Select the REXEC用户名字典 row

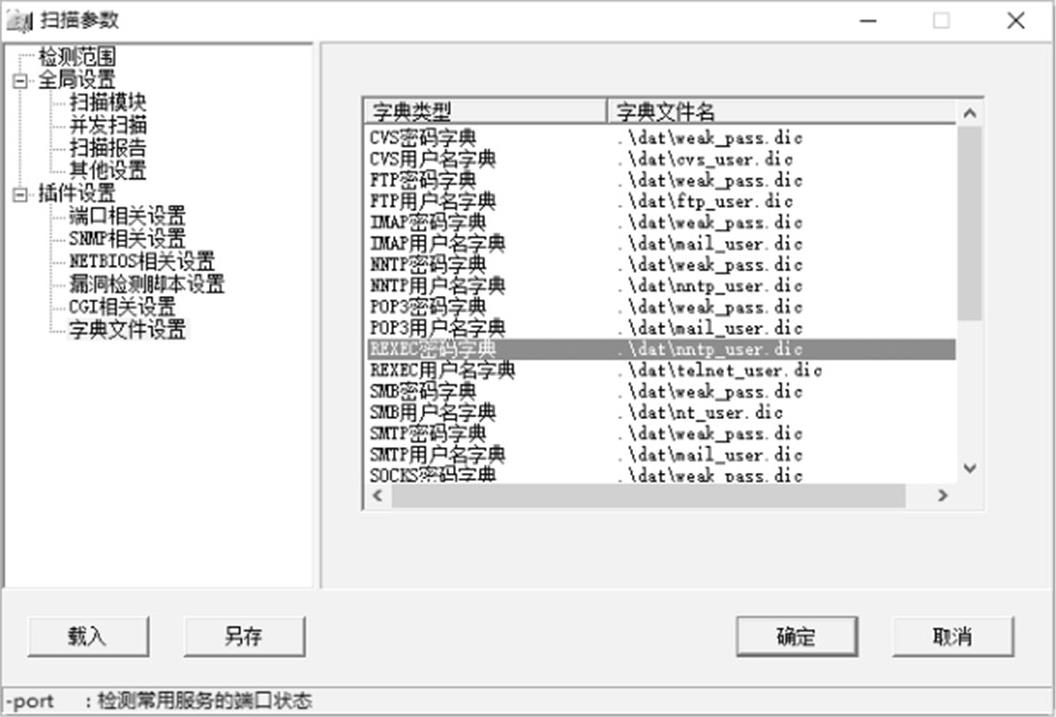pos(661,370)
